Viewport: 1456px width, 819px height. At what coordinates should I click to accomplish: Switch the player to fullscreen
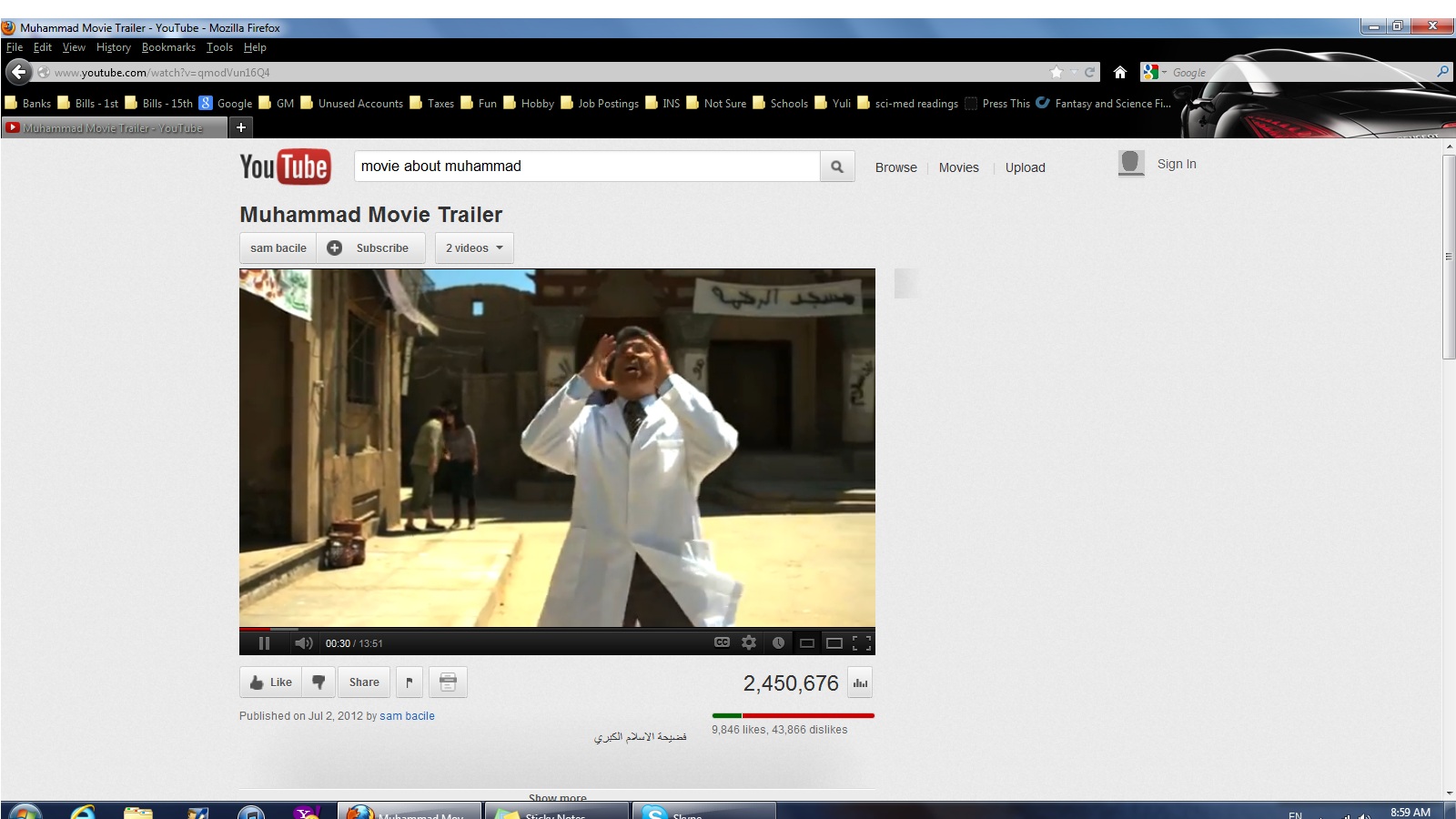point(861,643)
